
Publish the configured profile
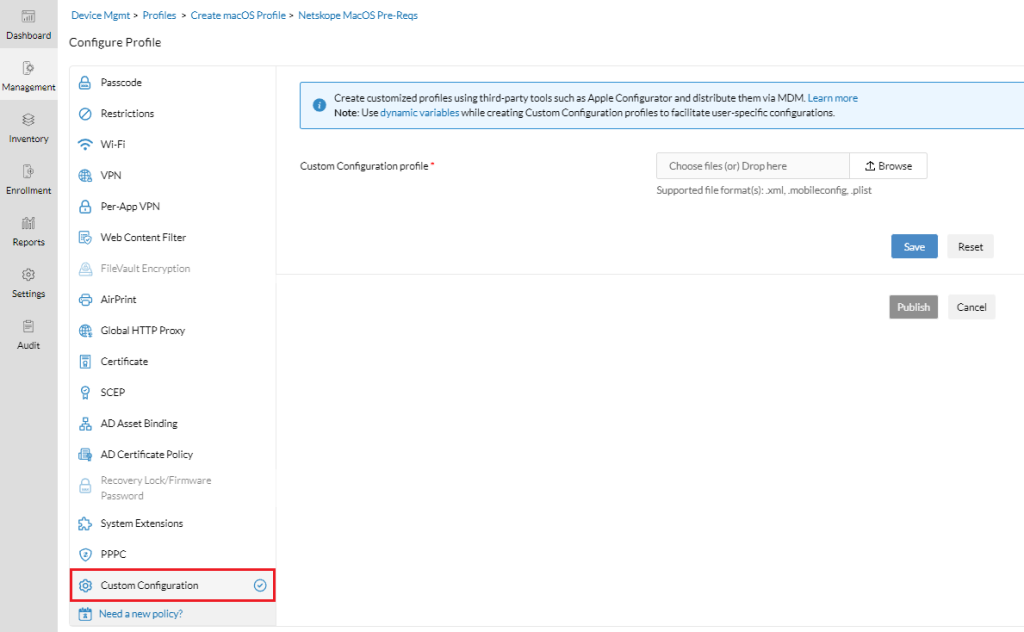coord(913,306)
